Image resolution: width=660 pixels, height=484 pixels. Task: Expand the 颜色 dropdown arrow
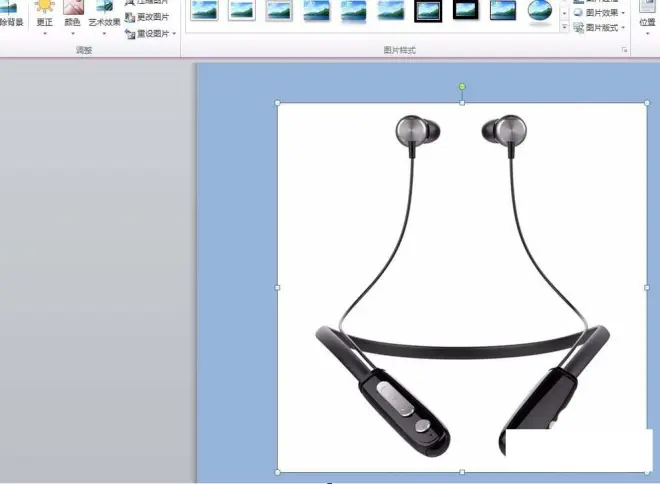(73, 34)
